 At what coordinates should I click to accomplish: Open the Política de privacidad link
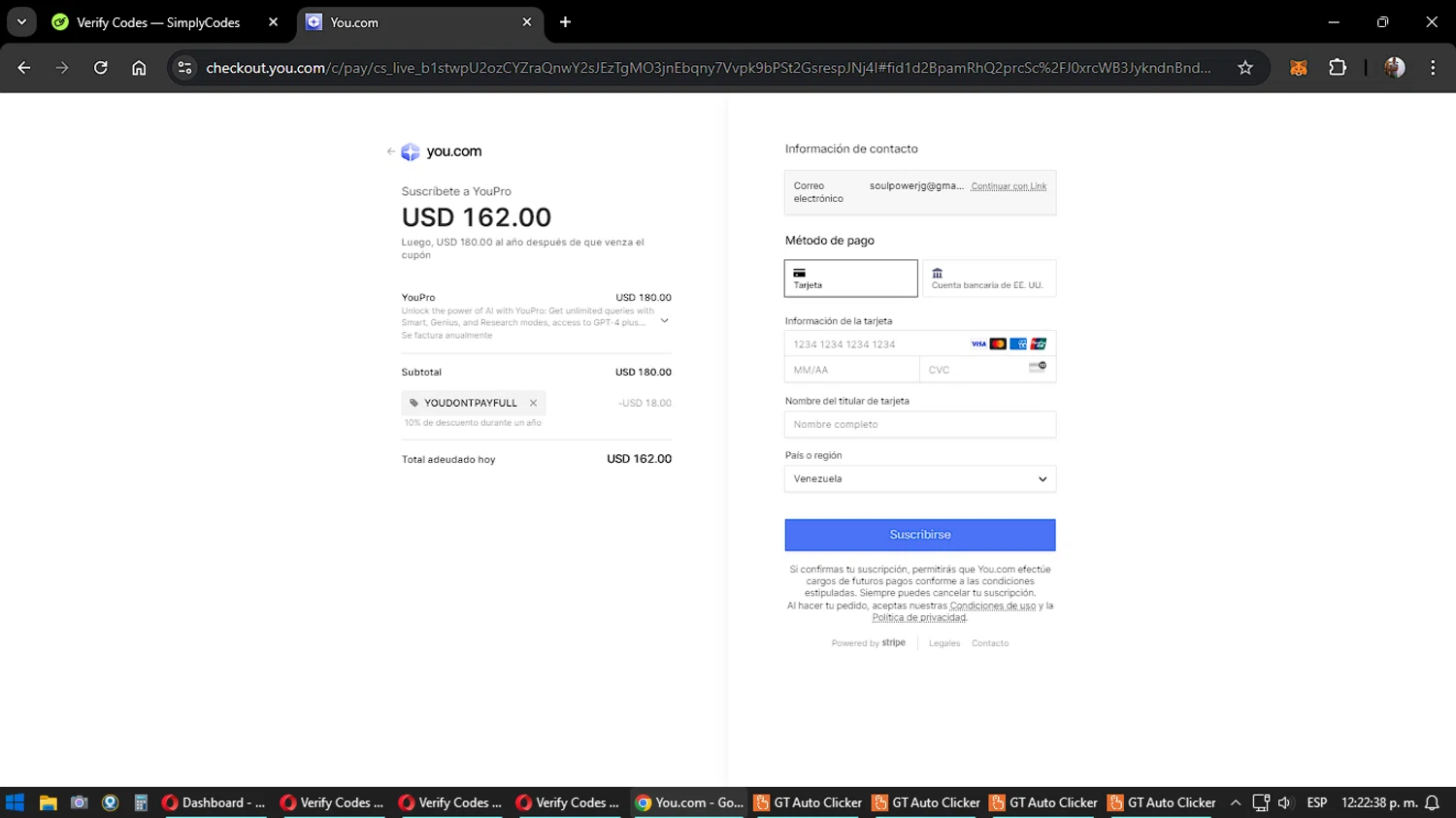point(919,617)
